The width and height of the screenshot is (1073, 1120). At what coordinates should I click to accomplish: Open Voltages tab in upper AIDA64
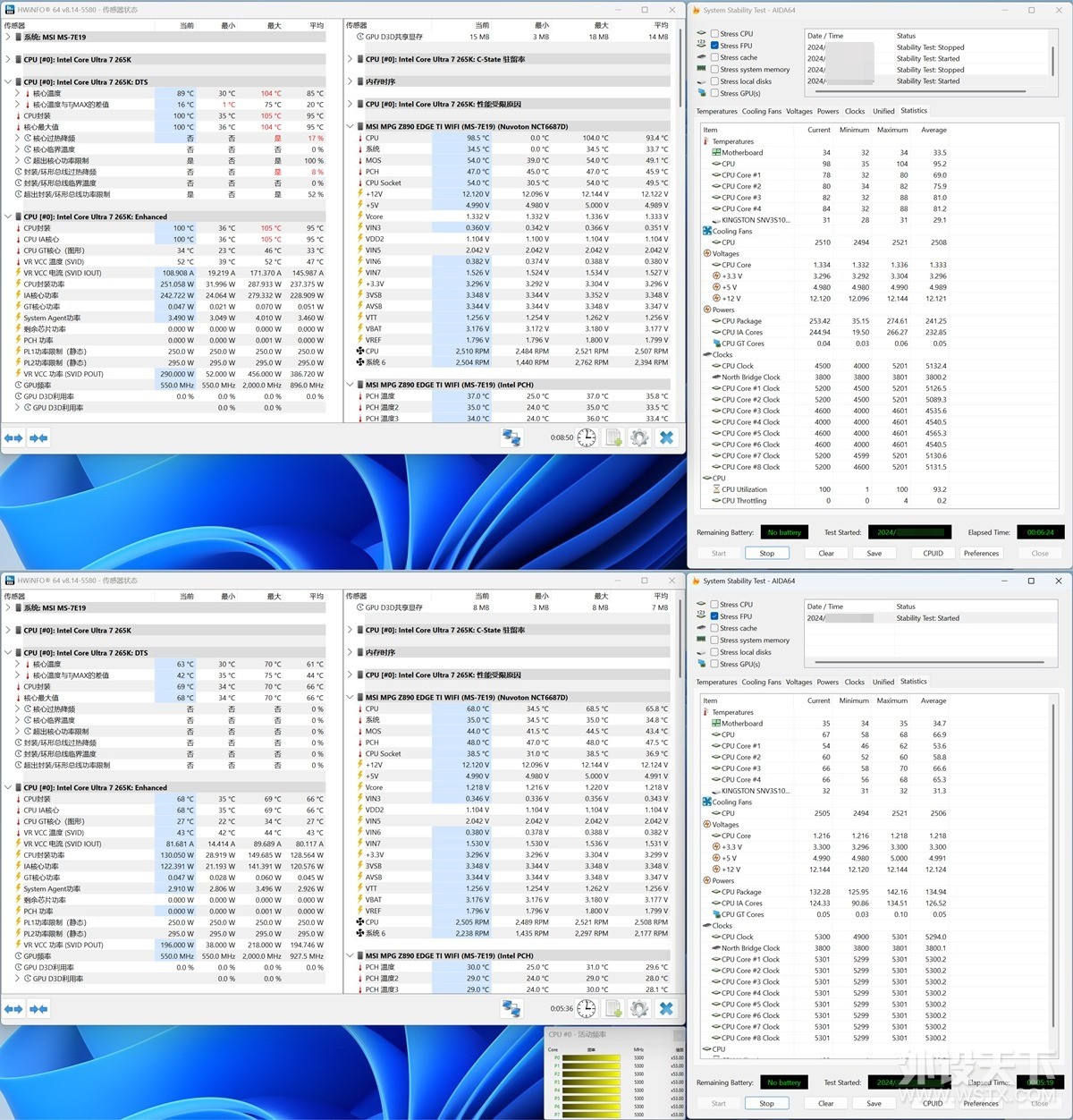799,112
